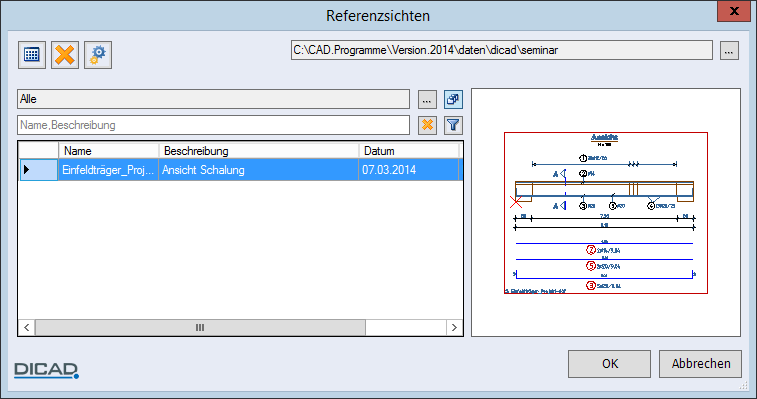Click the DICAD logo
Screen dimensions: 757x399
(46, 370)
